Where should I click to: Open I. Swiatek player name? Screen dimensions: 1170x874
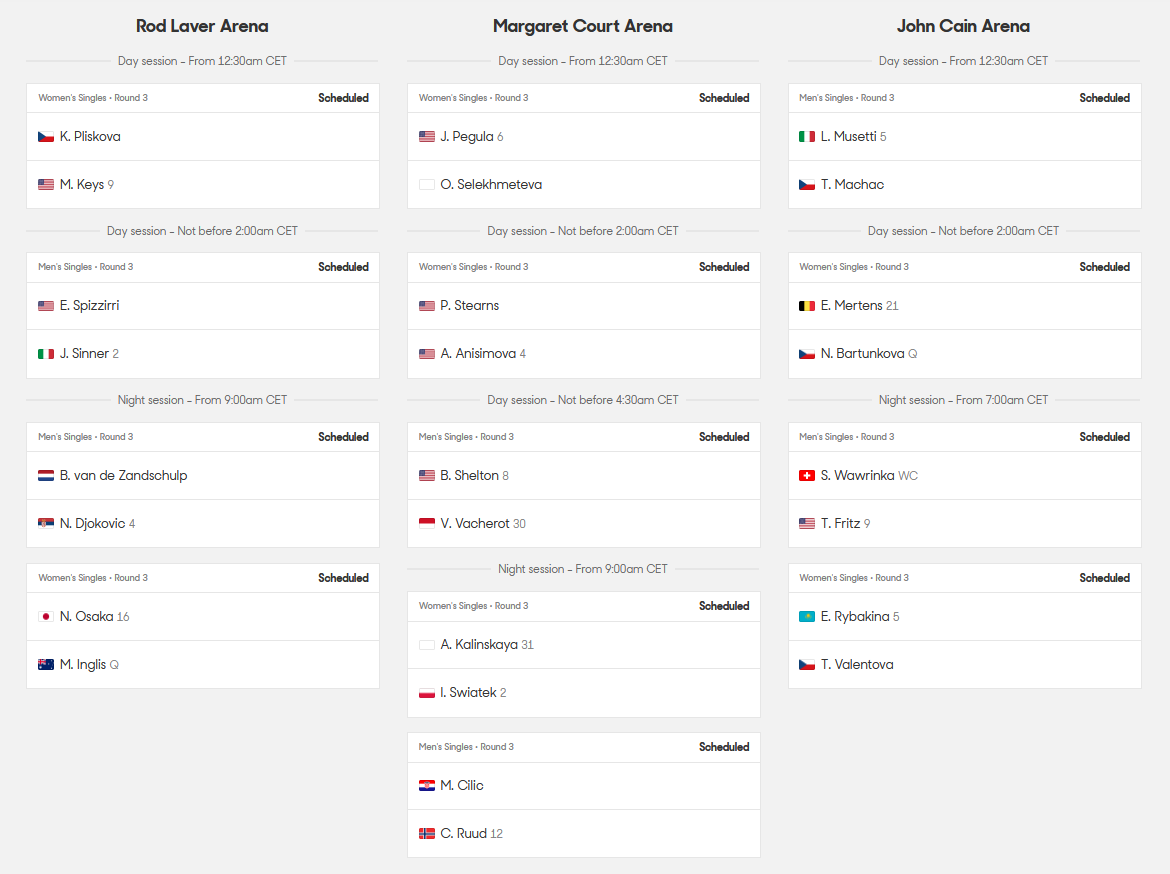(x=469, y=693)
